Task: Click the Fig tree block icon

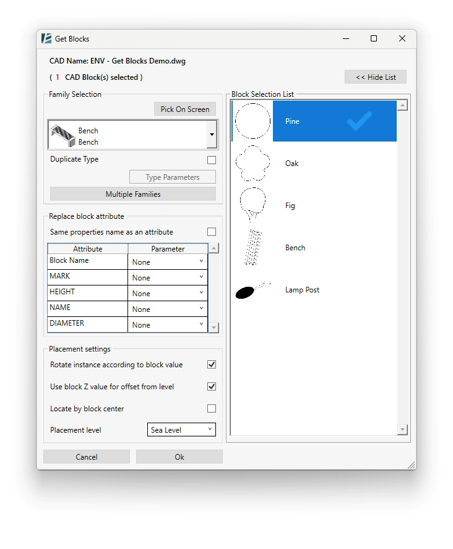Action: click(x=252, y=205)
